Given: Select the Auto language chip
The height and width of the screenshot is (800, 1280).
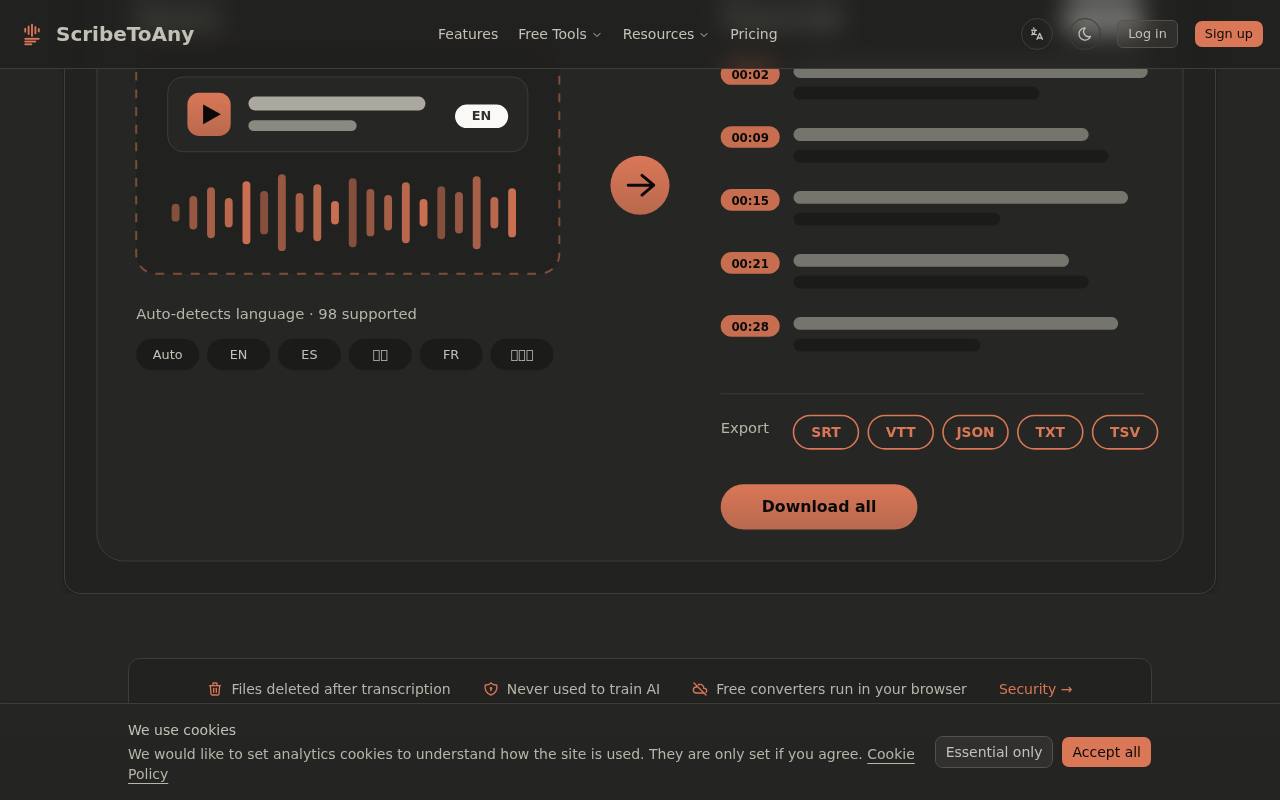Looking at the screenshot, I should click(168, 355).
